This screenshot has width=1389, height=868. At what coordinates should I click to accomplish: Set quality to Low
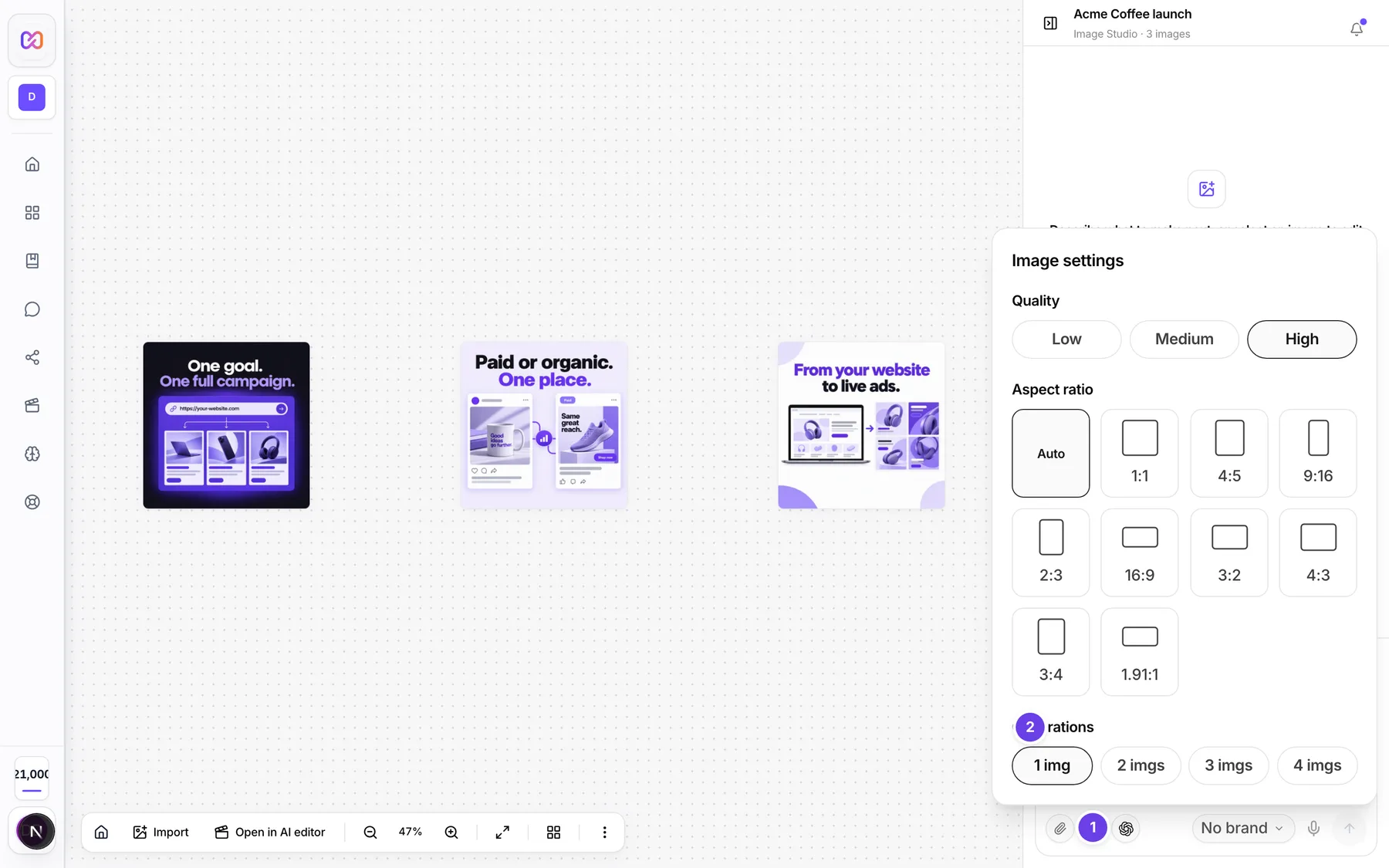click(x=1066, y=339)
